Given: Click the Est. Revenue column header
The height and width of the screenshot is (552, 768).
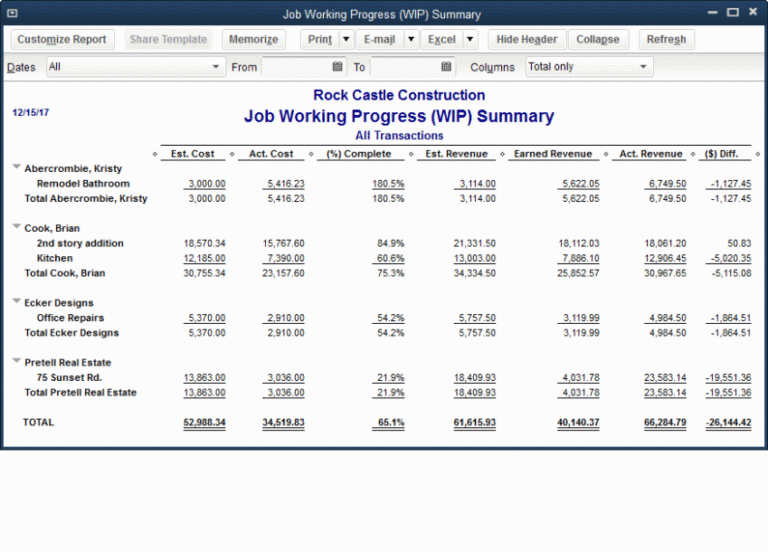Looking at the screenshot, I should pos(456,154).
